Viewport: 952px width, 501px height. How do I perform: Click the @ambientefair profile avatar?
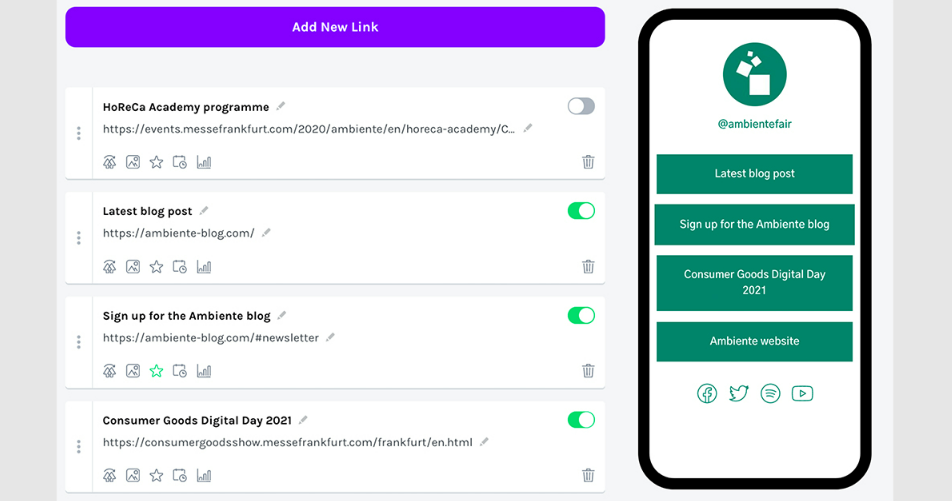pyautogui.click(x=755, y=75)
